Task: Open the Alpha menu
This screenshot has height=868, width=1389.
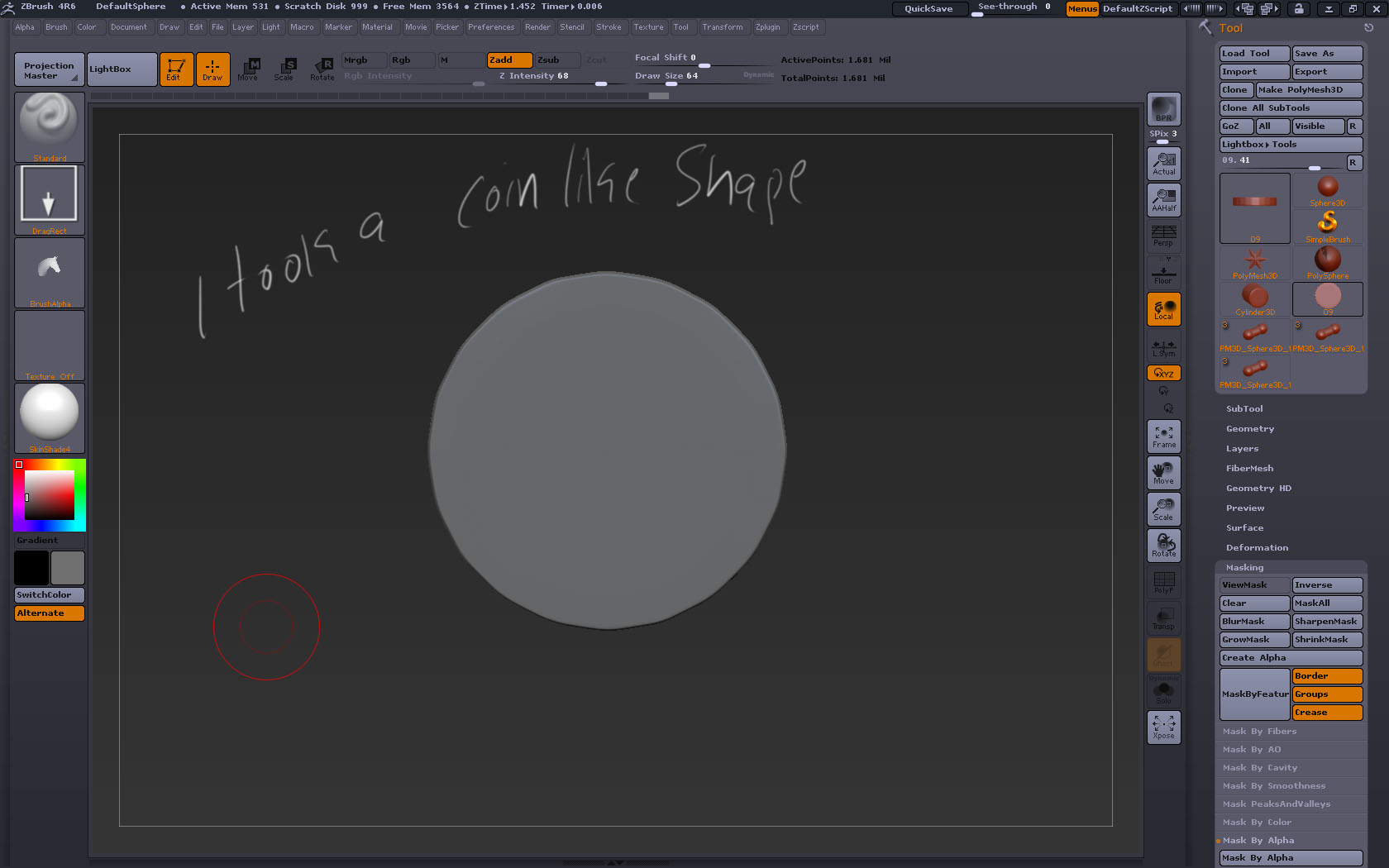Action: pos(25,27)
